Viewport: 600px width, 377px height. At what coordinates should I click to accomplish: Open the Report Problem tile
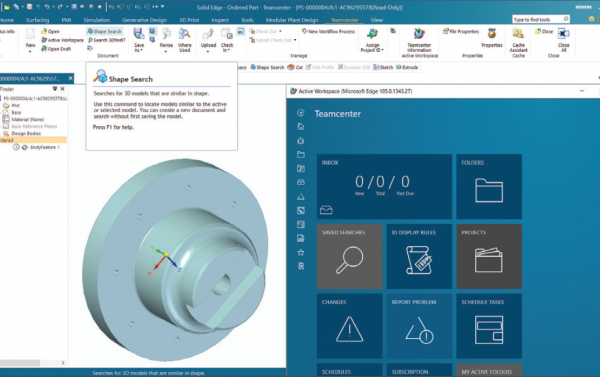click(x=419, y=326)
